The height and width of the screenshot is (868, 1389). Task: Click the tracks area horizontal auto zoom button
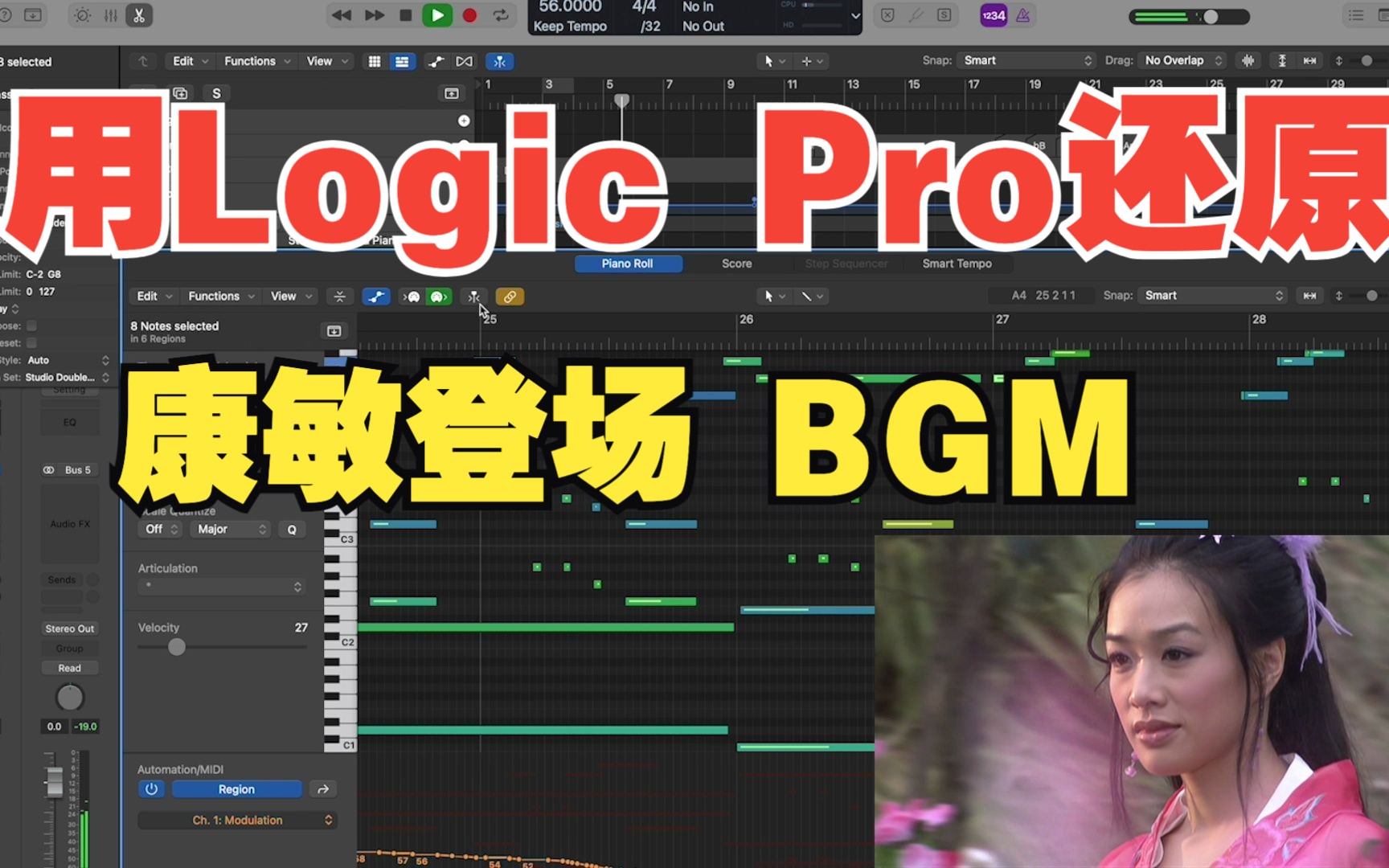(1309, 60)
